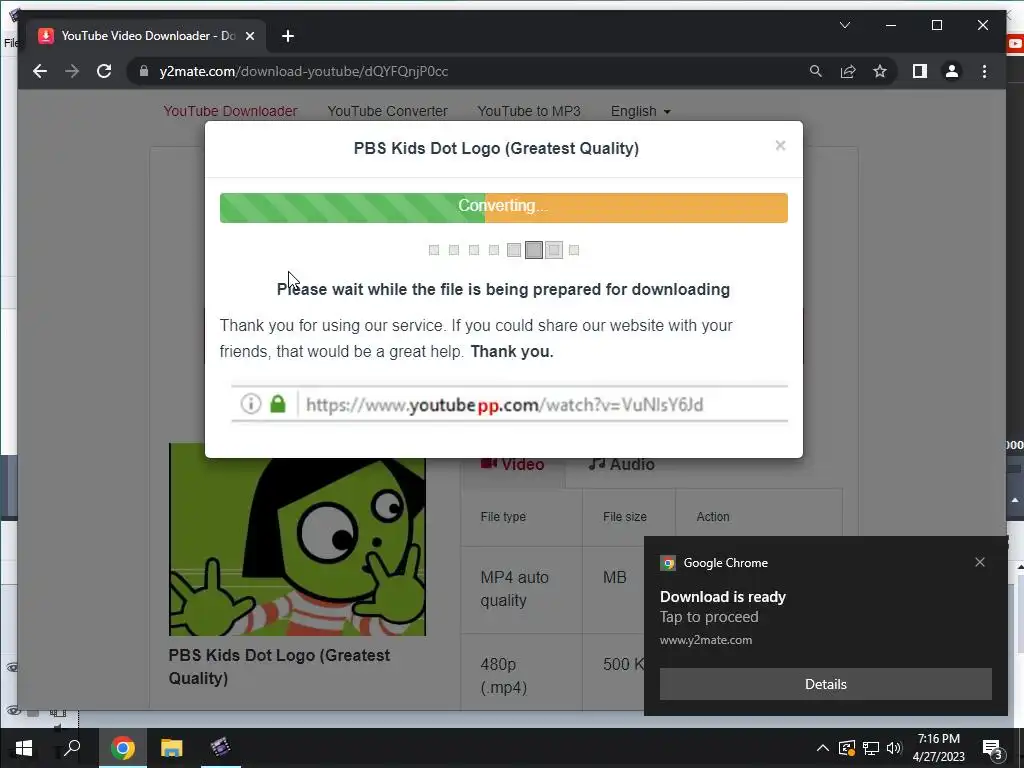Select the YouTube Video Downloader tab
Viewport: 1024px width, 768px height.
pyautogui.click(x=147, y=36)
